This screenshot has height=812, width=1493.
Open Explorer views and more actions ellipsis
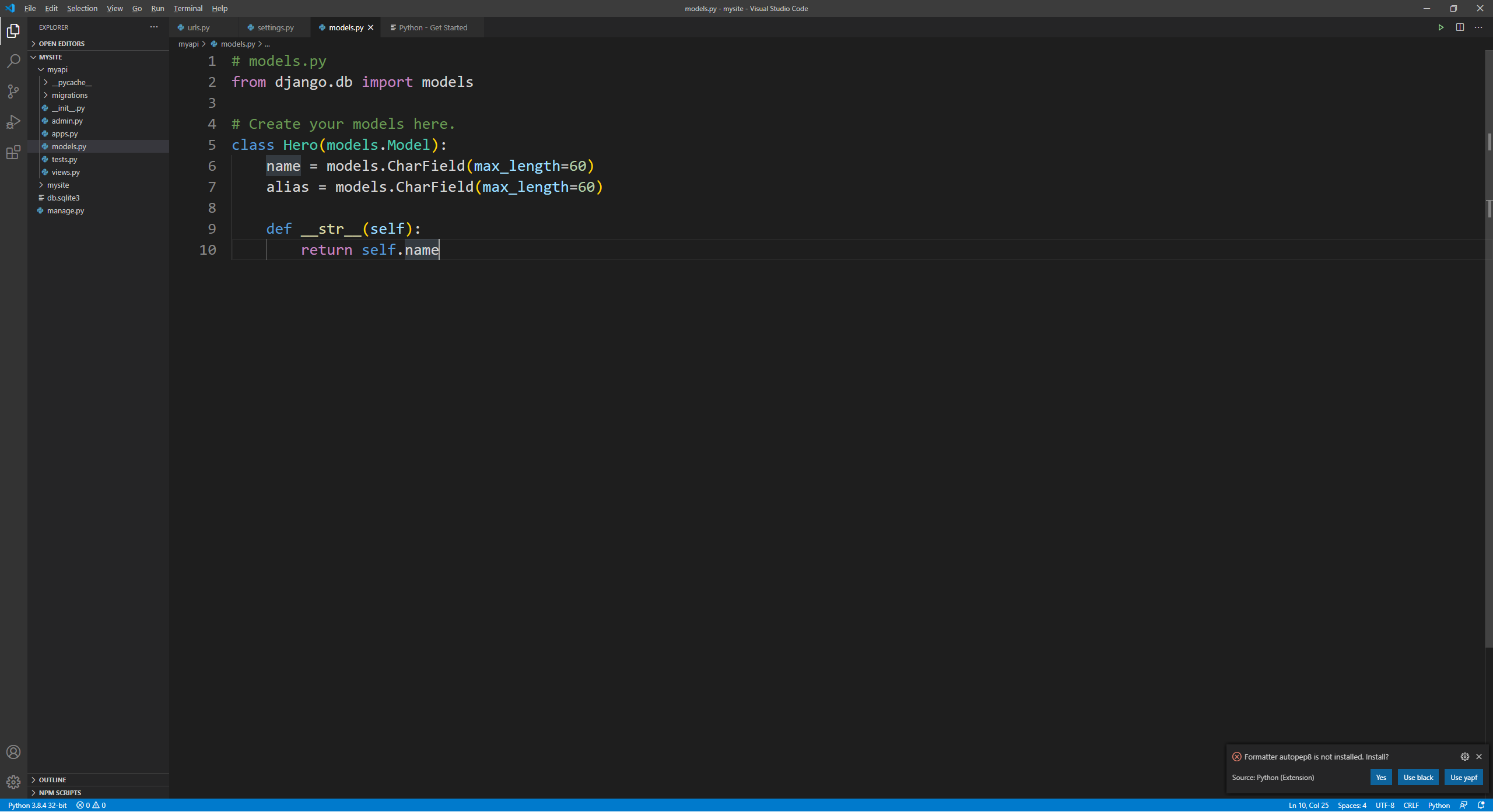(154, 27)
